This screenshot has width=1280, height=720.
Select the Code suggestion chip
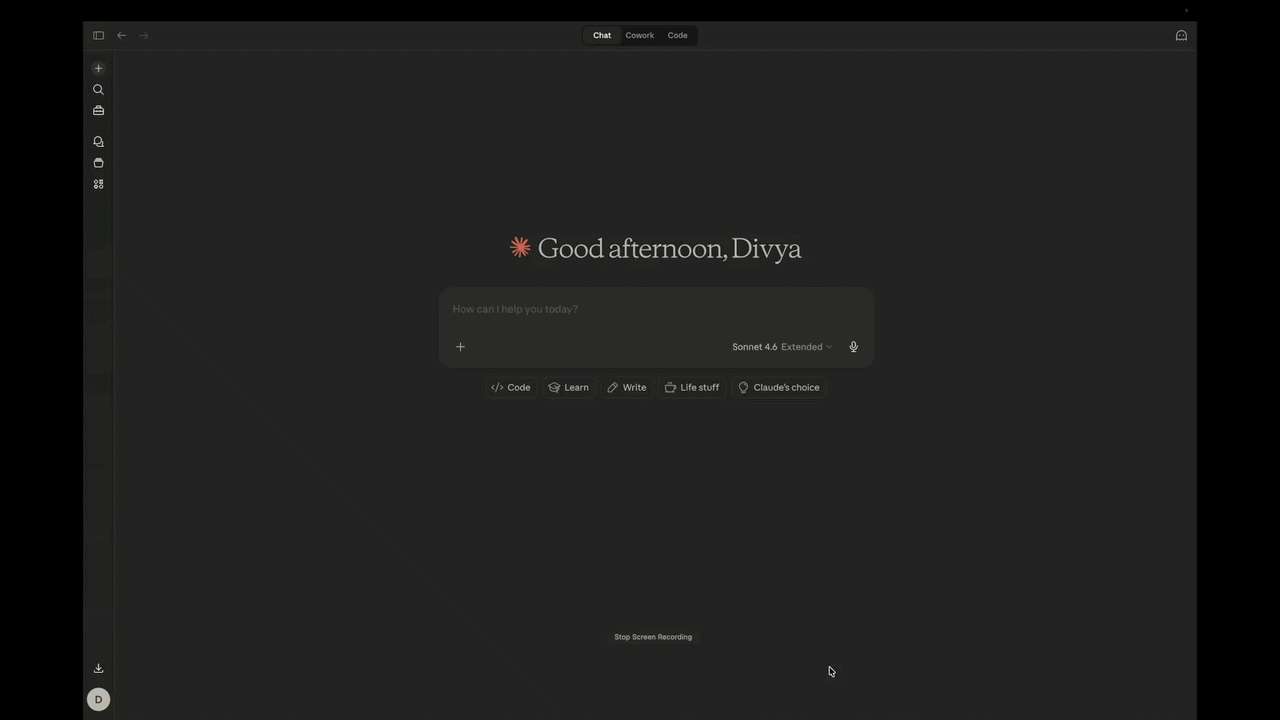[511, 387]
